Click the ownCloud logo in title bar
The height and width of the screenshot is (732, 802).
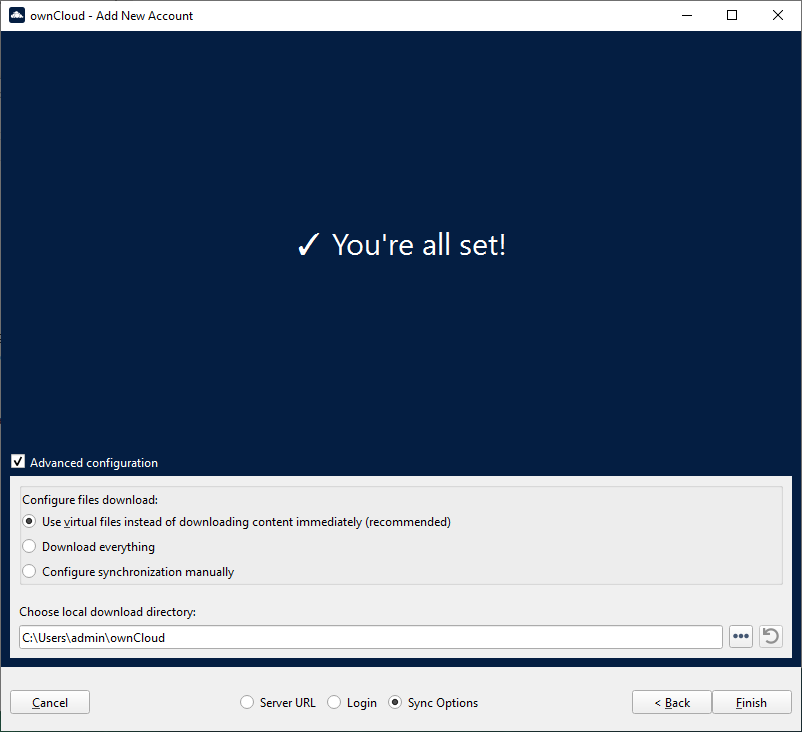pos(17,15)
